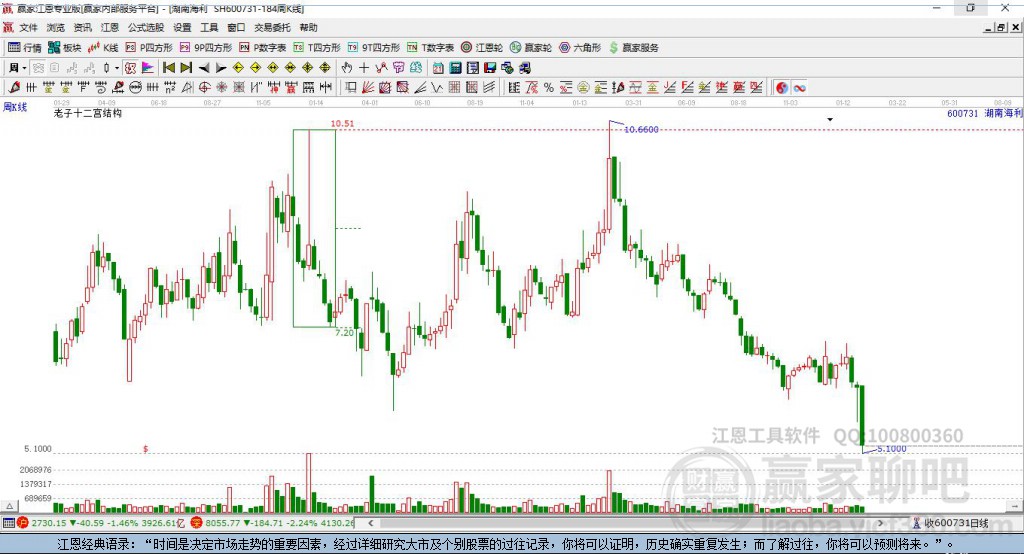
Task: Open the 公式选股 menu
Action: (146, 27)
